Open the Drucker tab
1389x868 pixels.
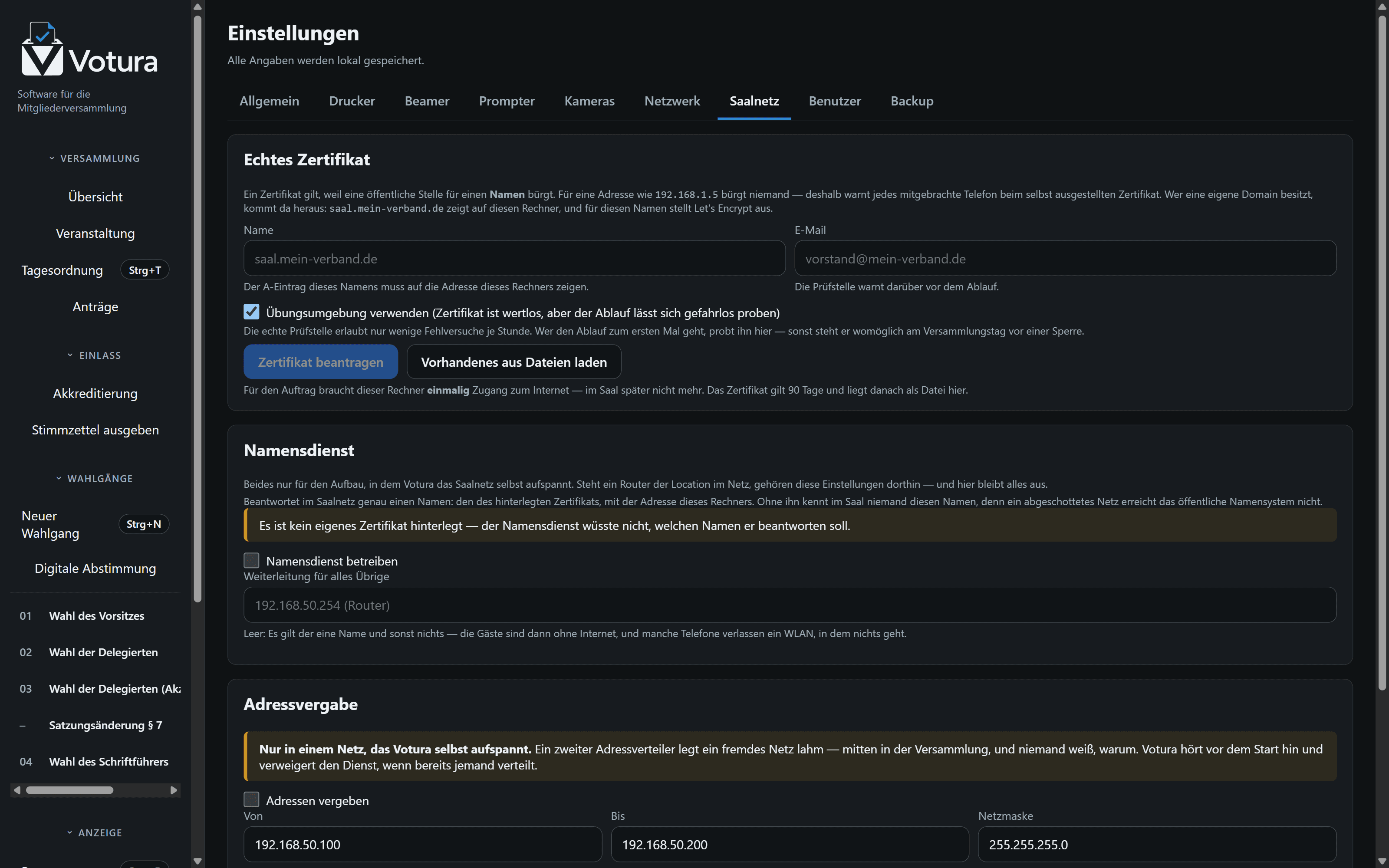[x=352, y=101]
